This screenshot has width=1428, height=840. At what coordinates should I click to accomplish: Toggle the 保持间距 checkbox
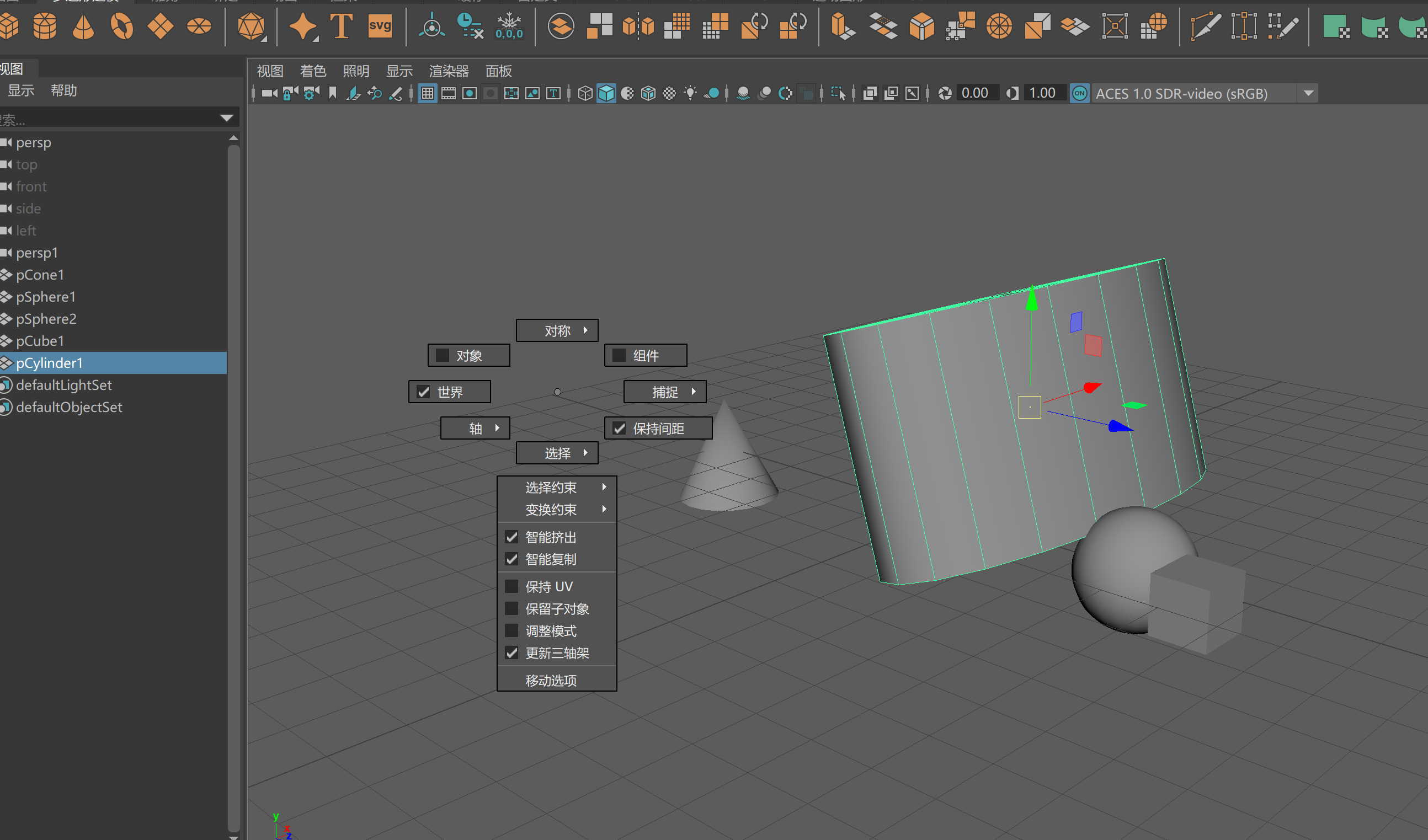pyautogui.click(x=619, y=428)
